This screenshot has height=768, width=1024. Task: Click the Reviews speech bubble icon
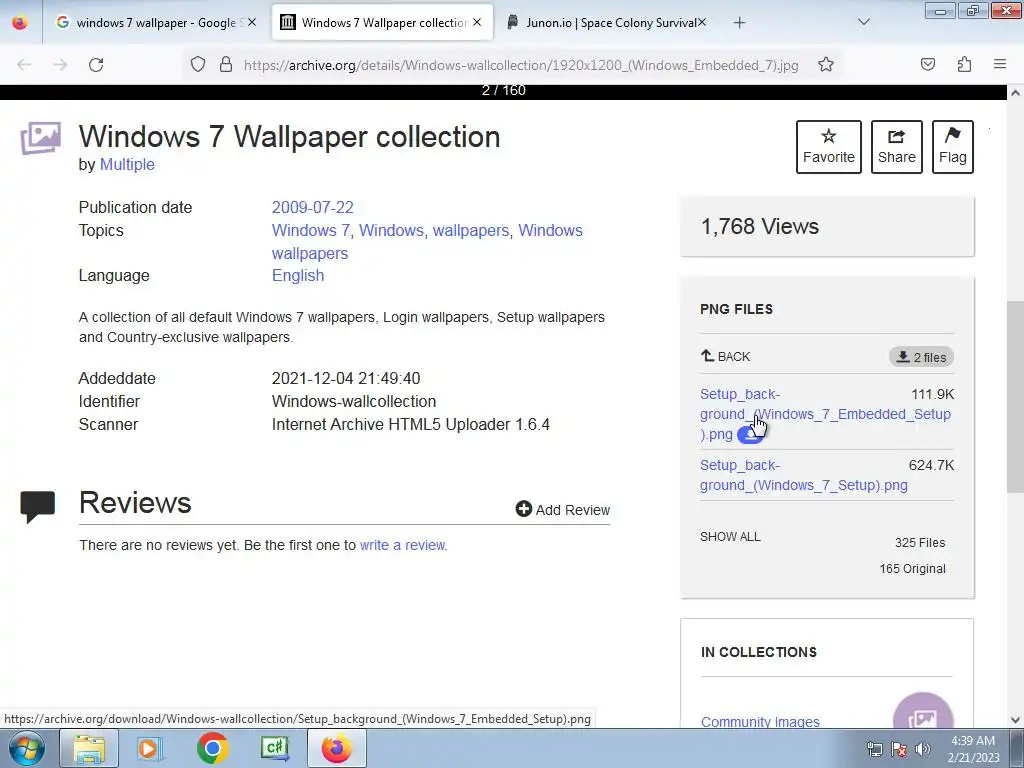pos(38,507)
